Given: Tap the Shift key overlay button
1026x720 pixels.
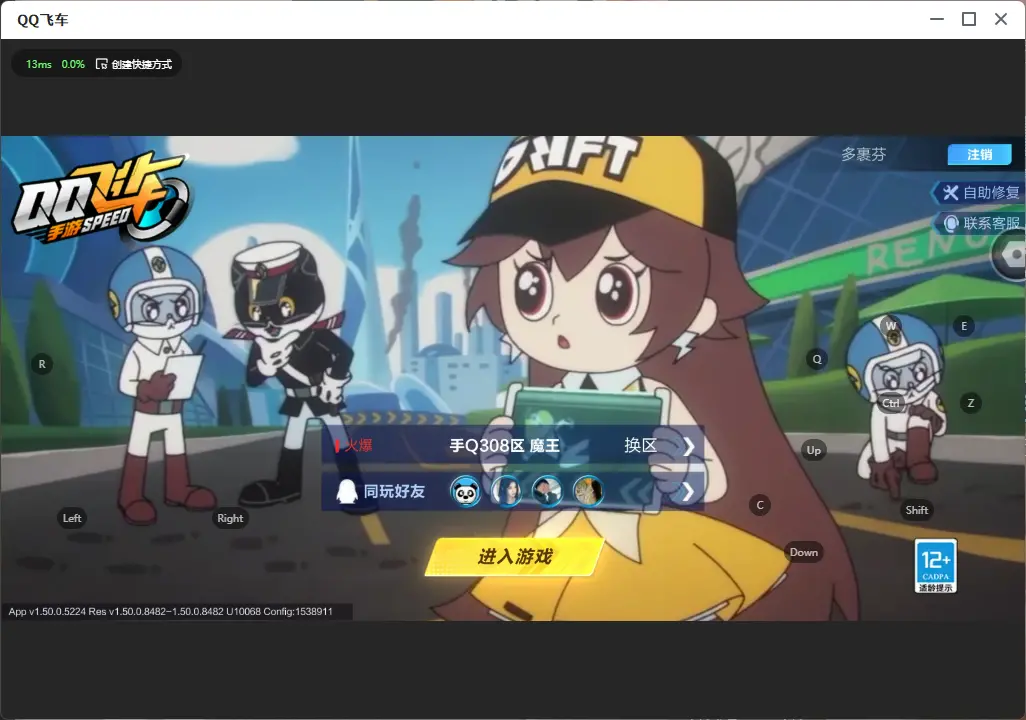Looking at the screenshot, I should point(917,510).
